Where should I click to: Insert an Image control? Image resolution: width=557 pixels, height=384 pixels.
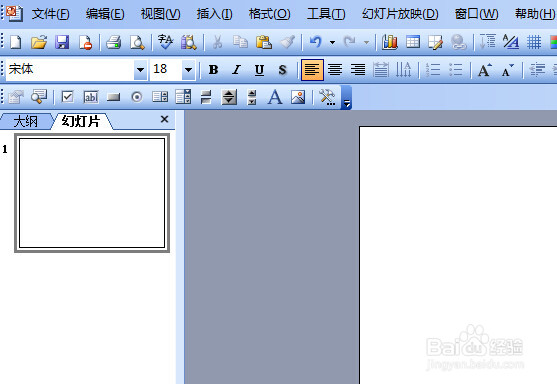pyautogui.click(x=298, y=97)
